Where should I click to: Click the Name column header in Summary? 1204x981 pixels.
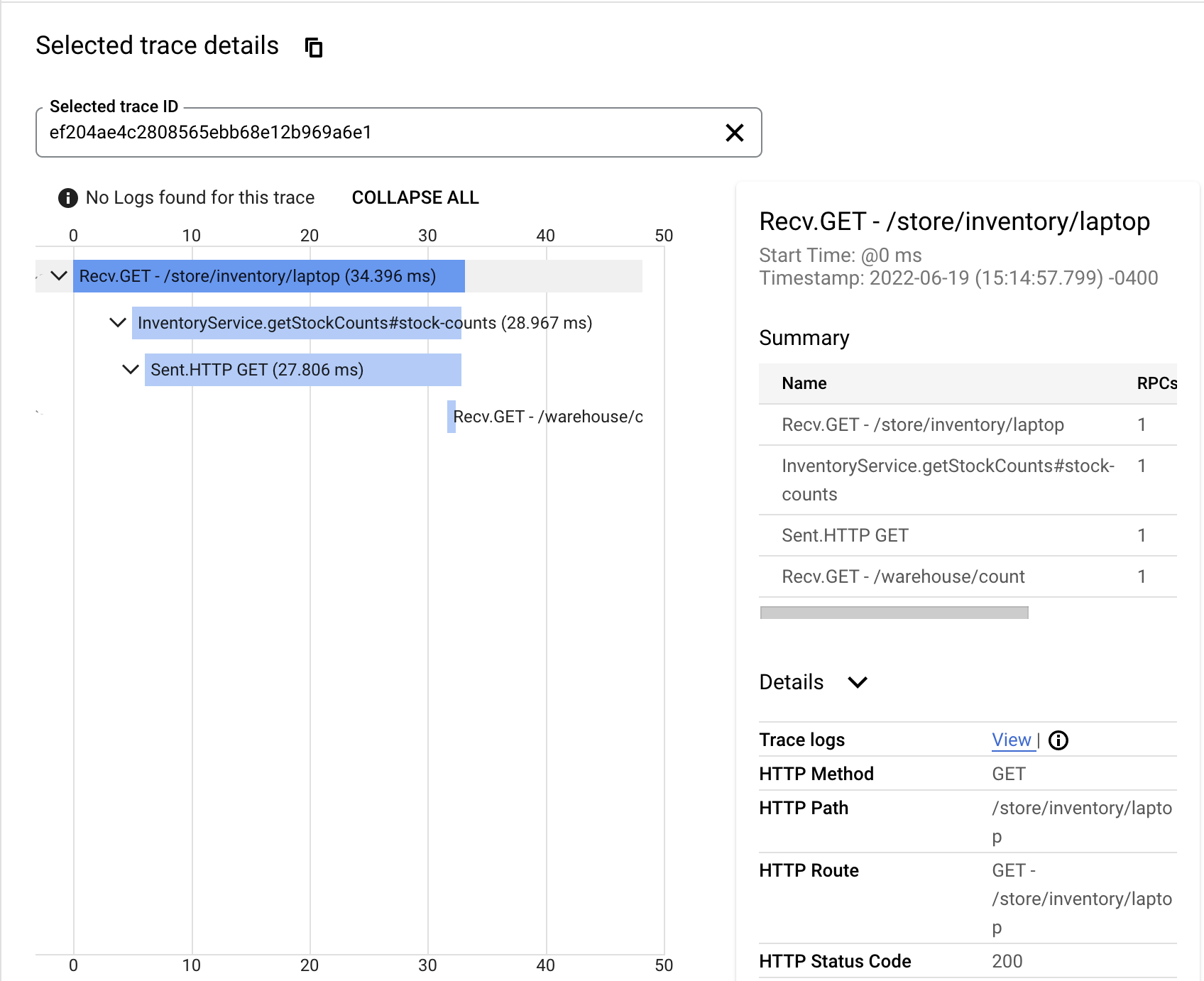(x=804, y=383)
